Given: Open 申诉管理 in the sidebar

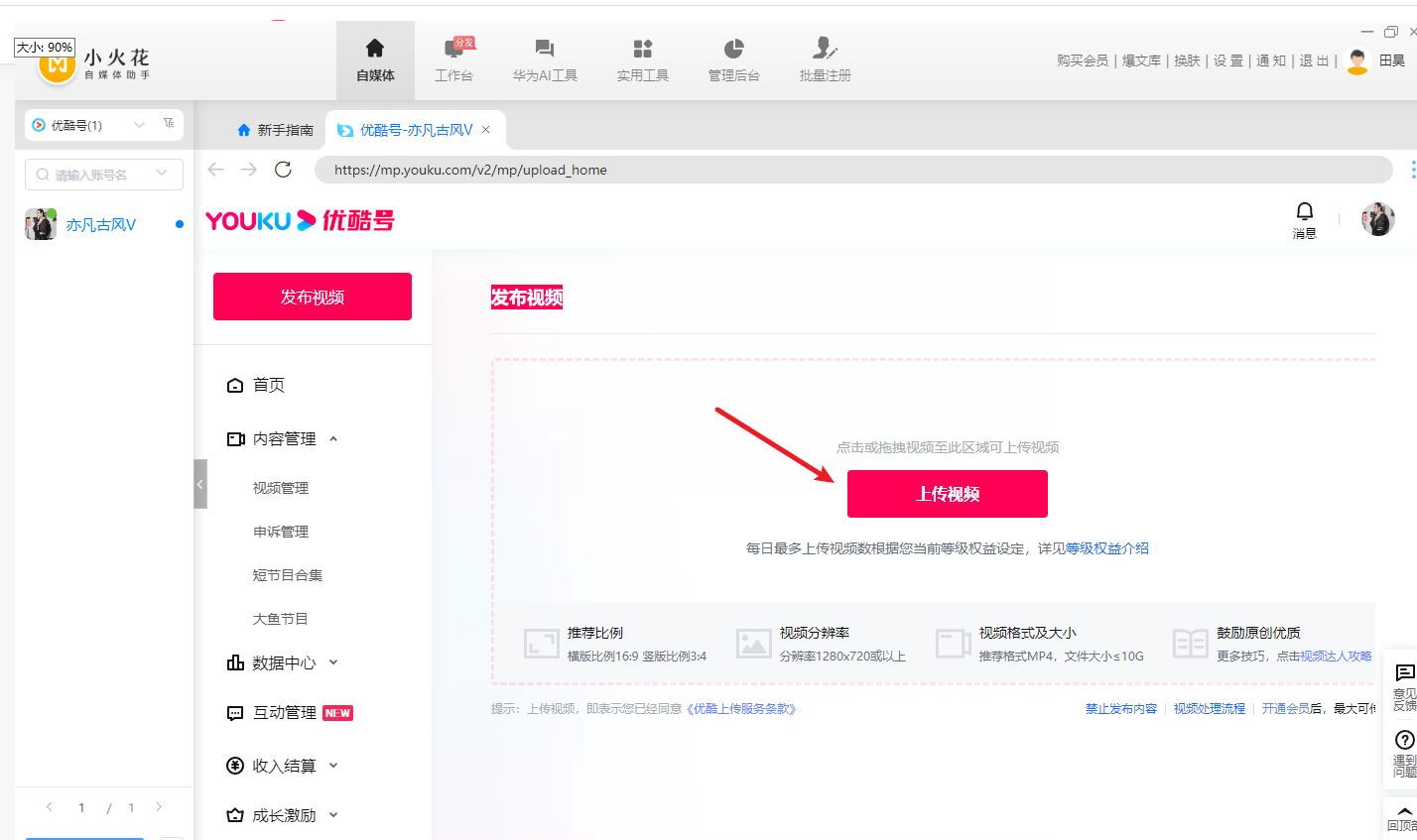Looking at the screenshot, I should pyautogui.click(x=281, y=532).
